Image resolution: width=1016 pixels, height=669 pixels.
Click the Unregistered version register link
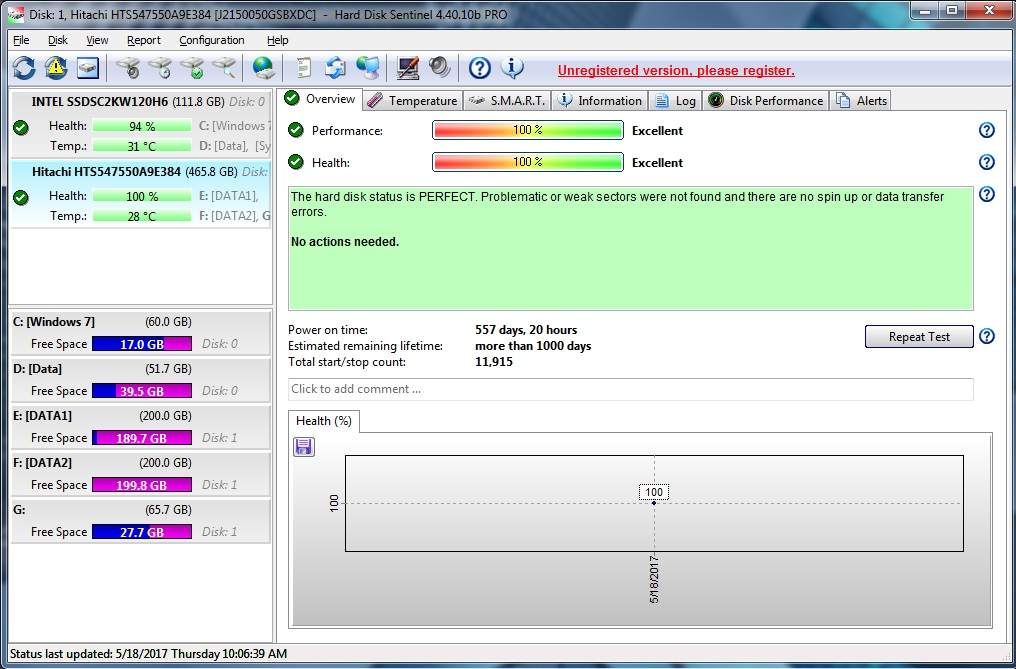[675, 71]
